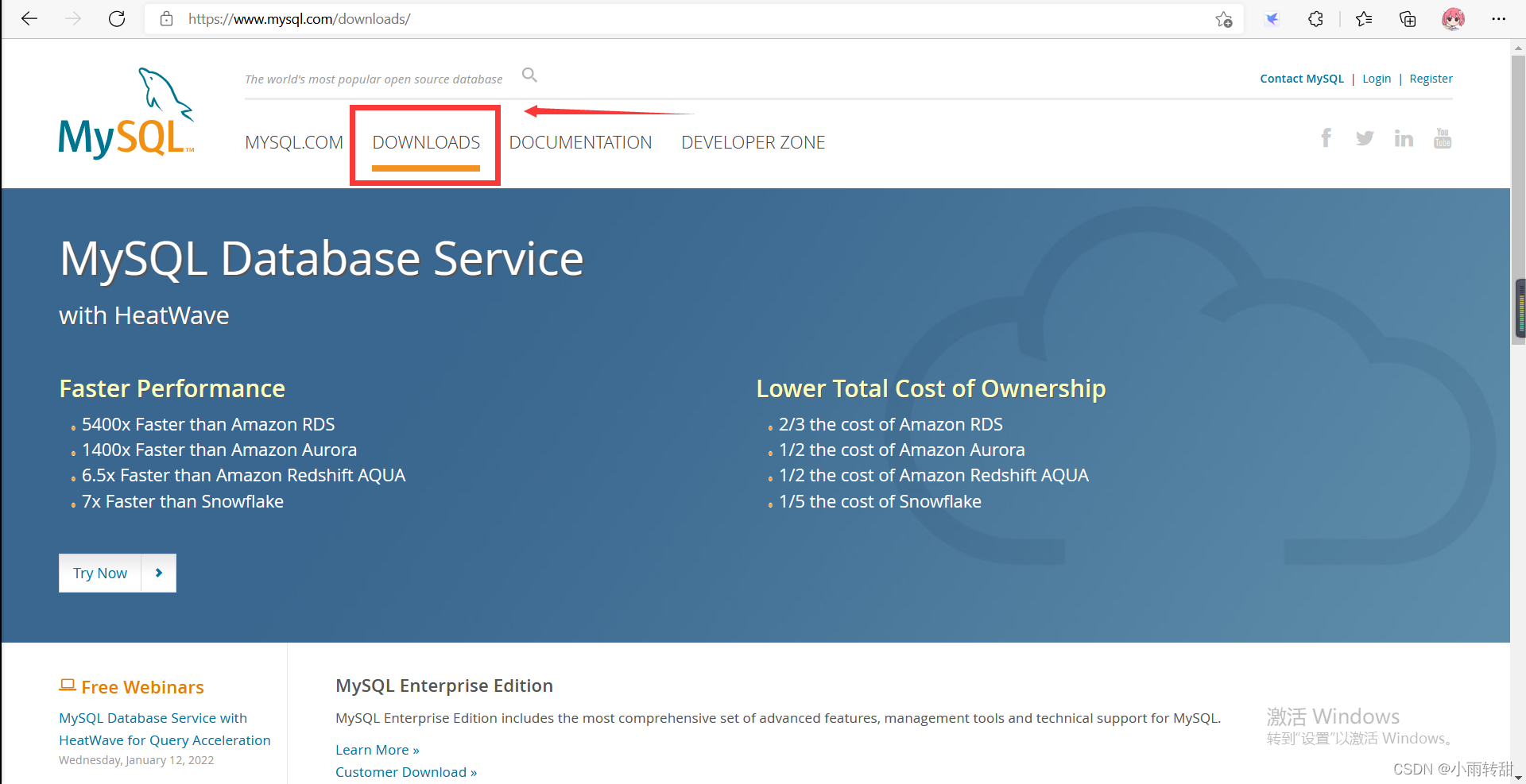Click 'Wednesday, January 12, 2022' date text
Image resolution: width=1526 pixels, height=784 pixels.
click(x=137, y=760)
